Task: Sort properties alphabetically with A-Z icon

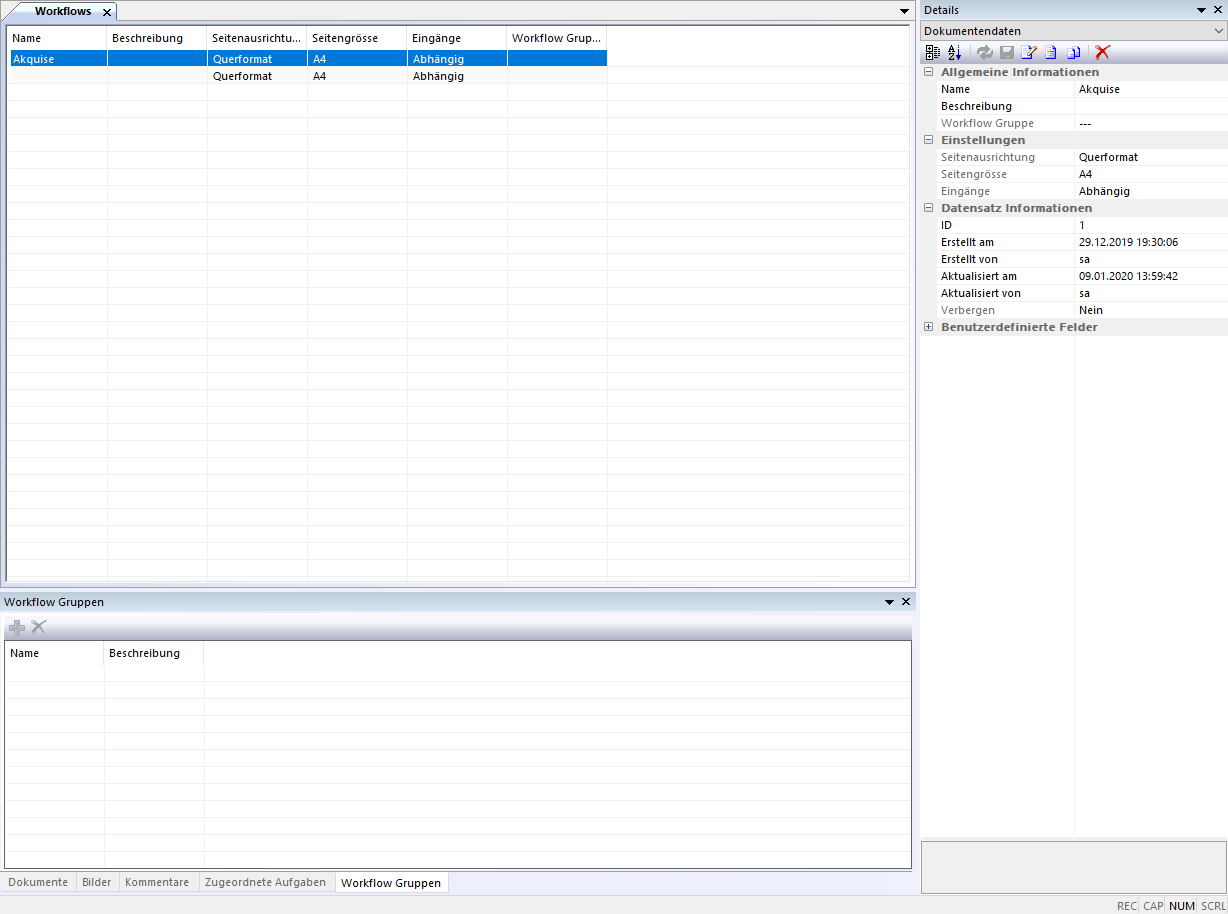Action: (x=954, y=52)
